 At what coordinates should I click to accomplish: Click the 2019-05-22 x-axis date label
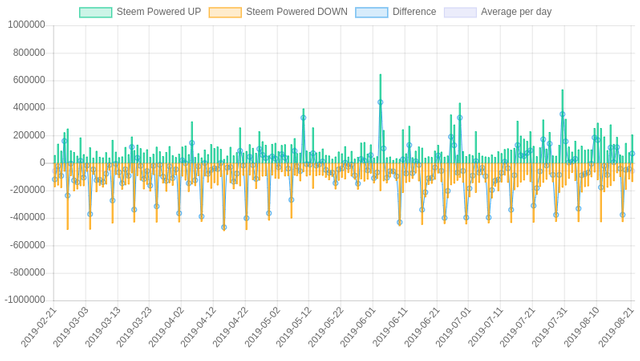[325, 328]
